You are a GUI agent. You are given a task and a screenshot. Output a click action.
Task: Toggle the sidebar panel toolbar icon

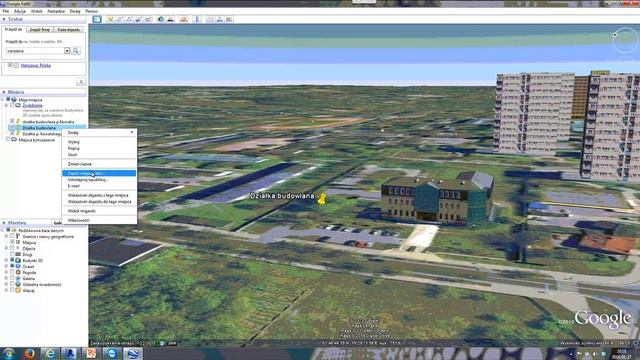(x=97, y=19)
